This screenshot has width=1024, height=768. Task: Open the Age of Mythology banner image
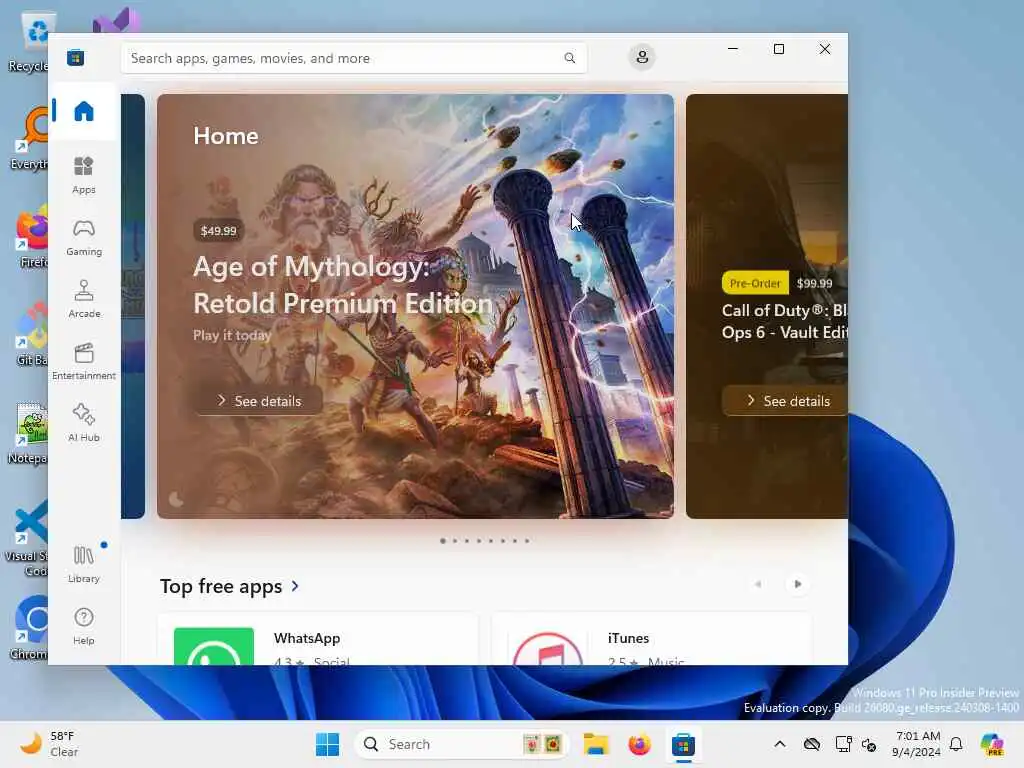tap(415, 306)
